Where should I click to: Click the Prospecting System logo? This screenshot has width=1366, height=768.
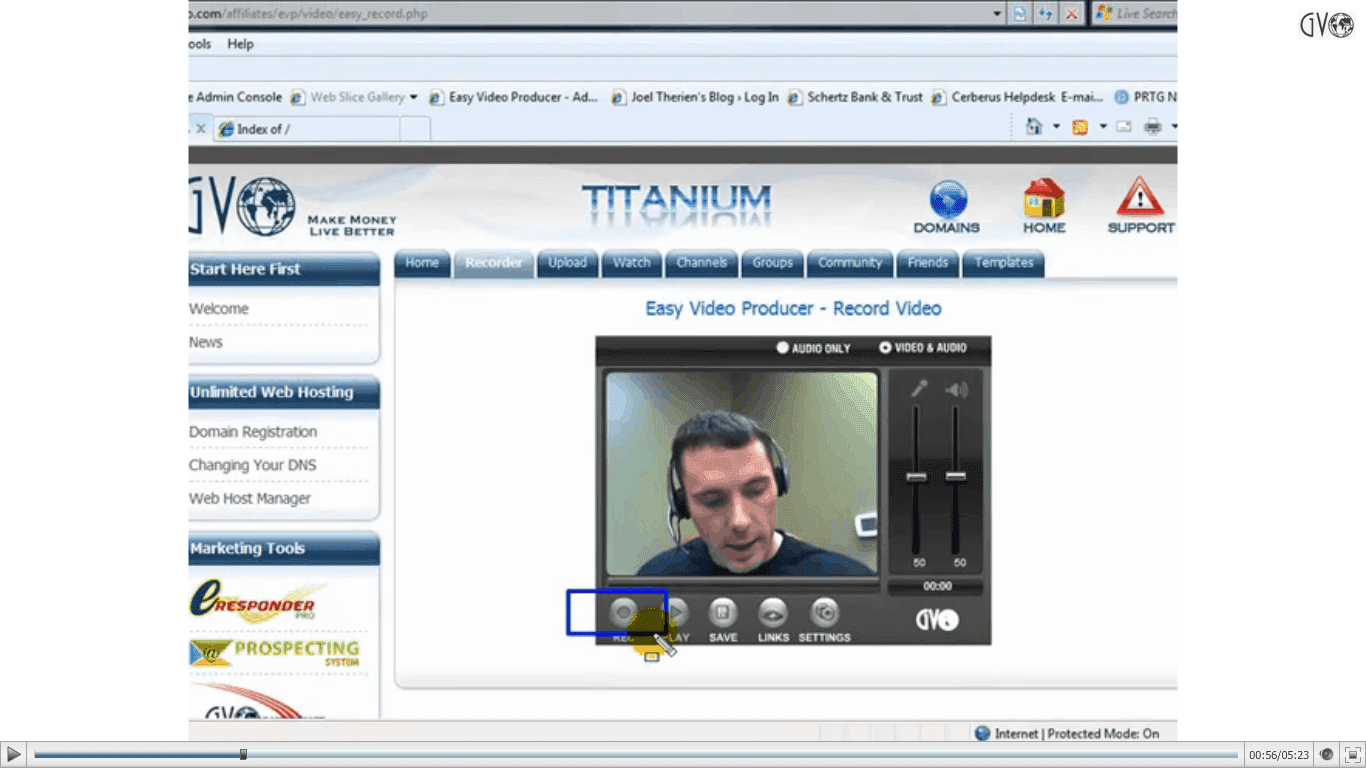coord(275,654)
